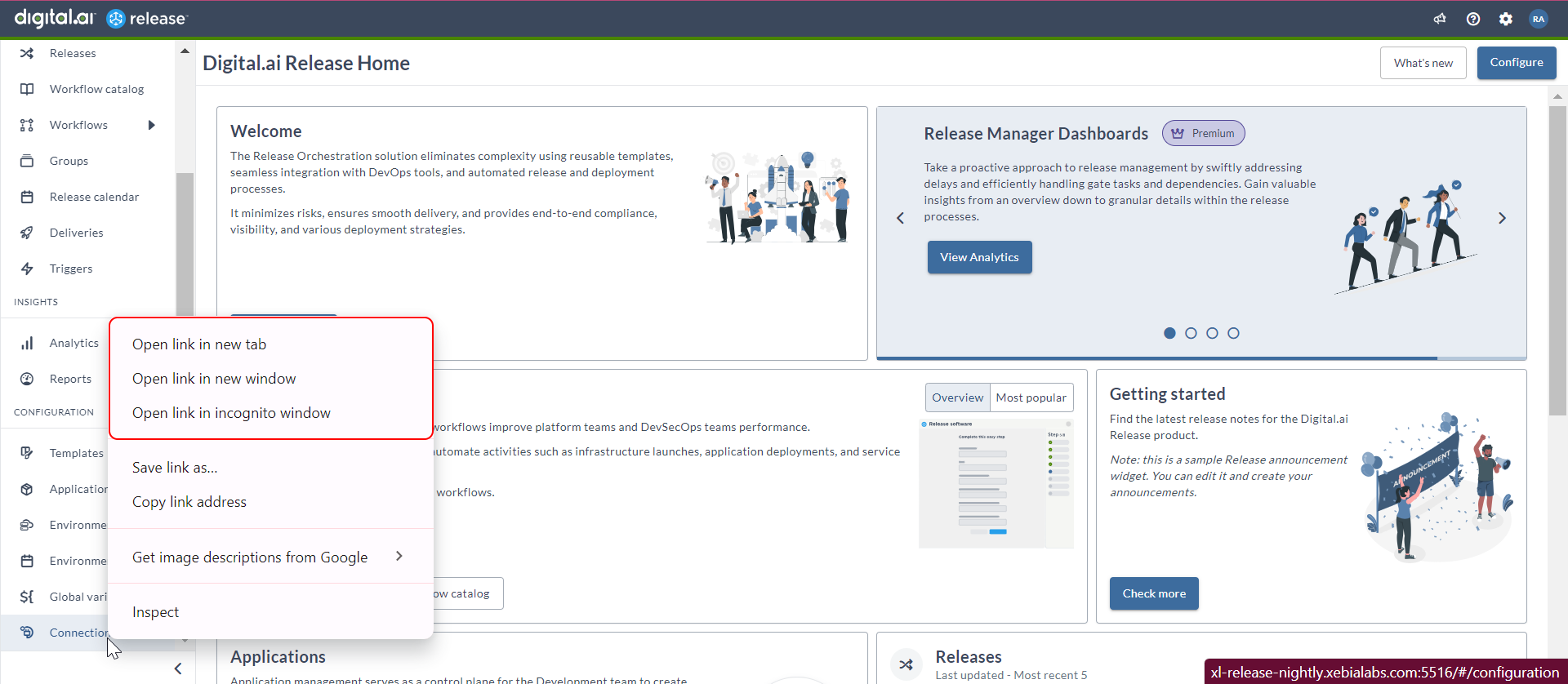Click the Workflows sidebar icon
This screenshot has height=684, width=1568.
(x=27, y=125)
